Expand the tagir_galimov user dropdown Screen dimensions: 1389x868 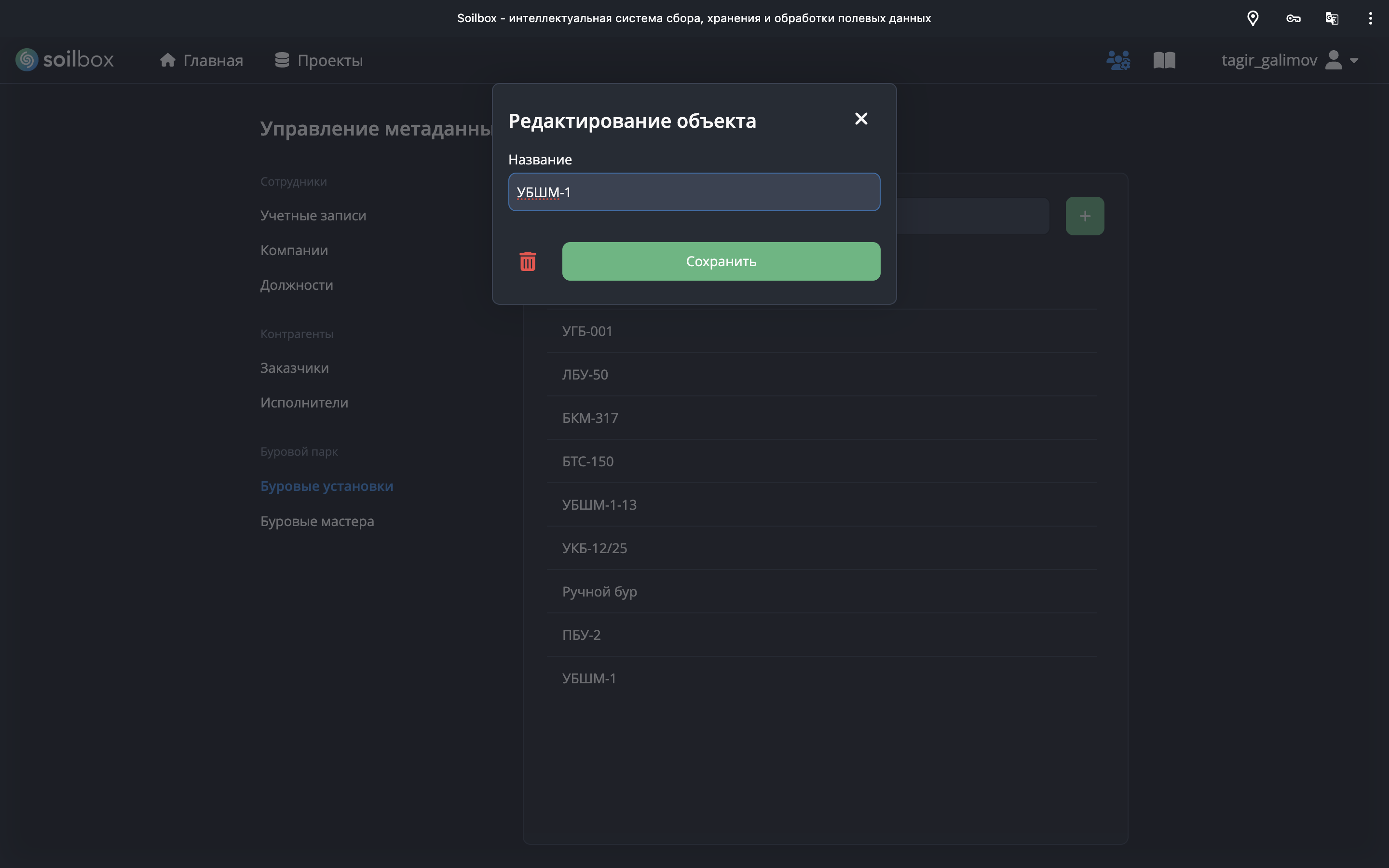tap(1289, 60)
